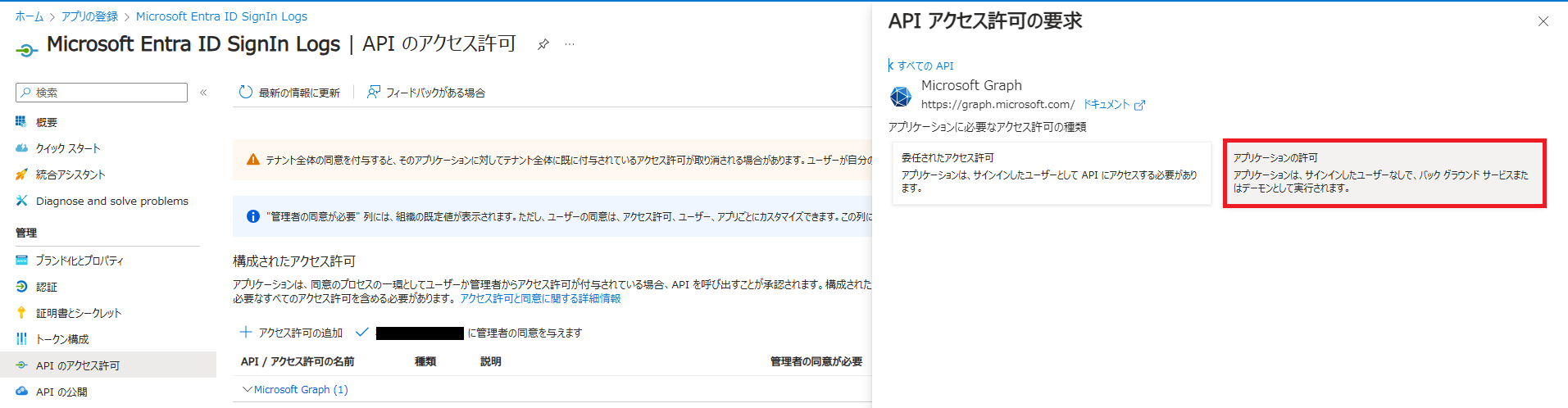
Task: Click the 証明書とシークレット key icon
Action: click(21, 313)
